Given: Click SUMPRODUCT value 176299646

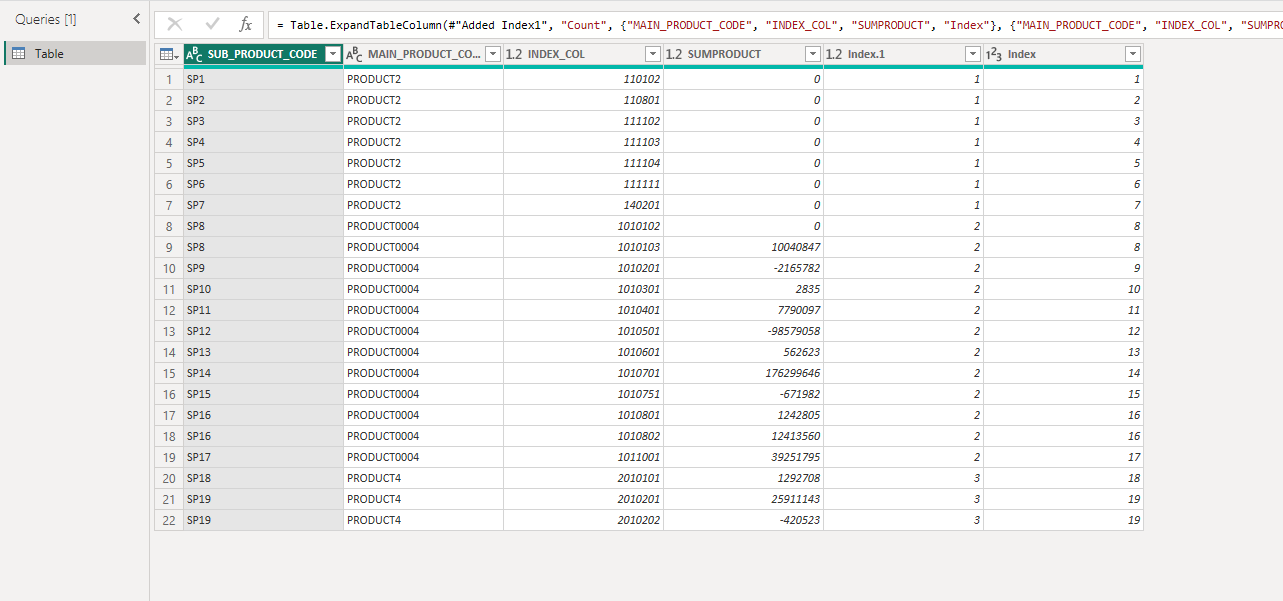Looking at the screenshot, I should (x=743, y=373).
